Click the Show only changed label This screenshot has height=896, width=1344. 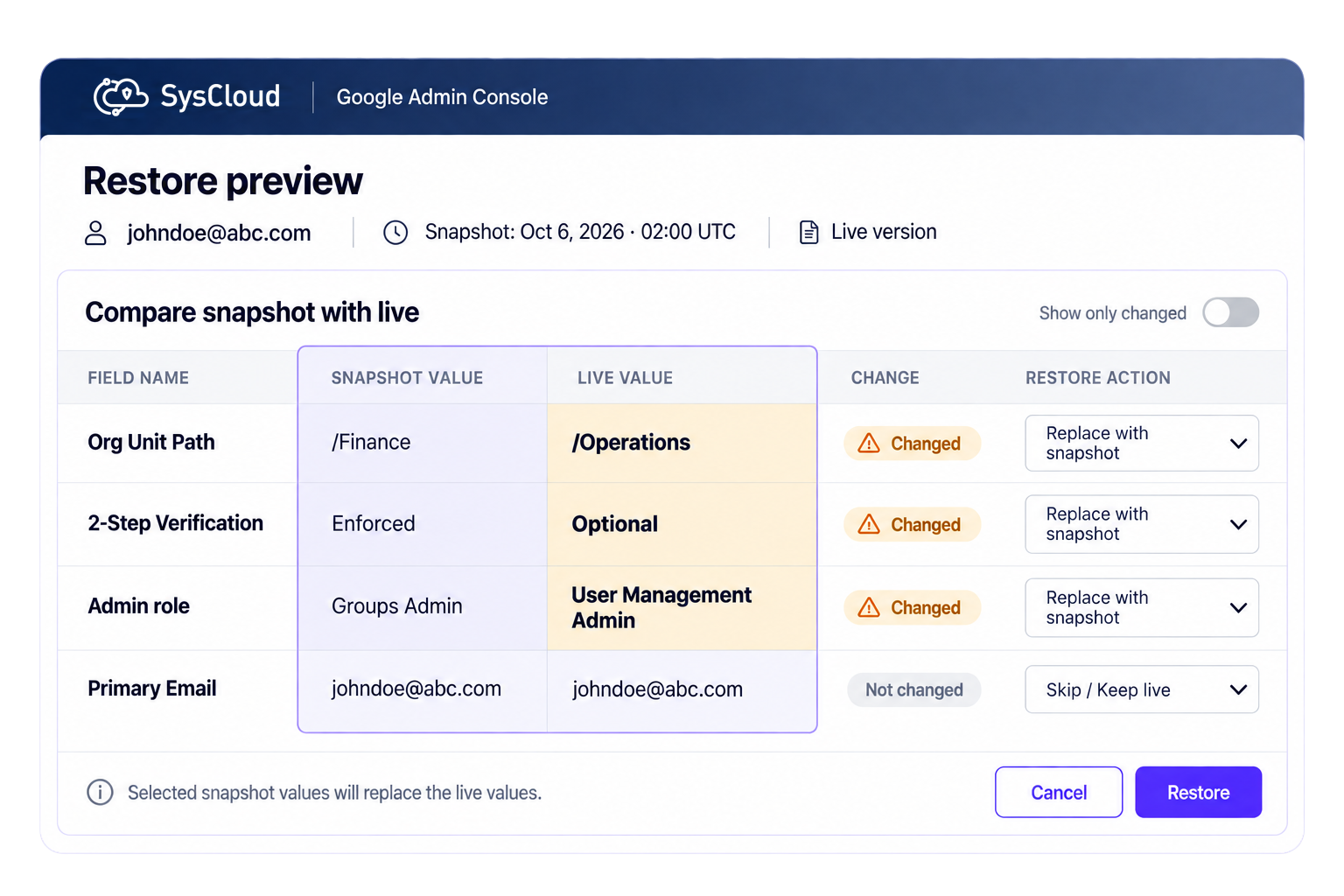pos(1112,313)
